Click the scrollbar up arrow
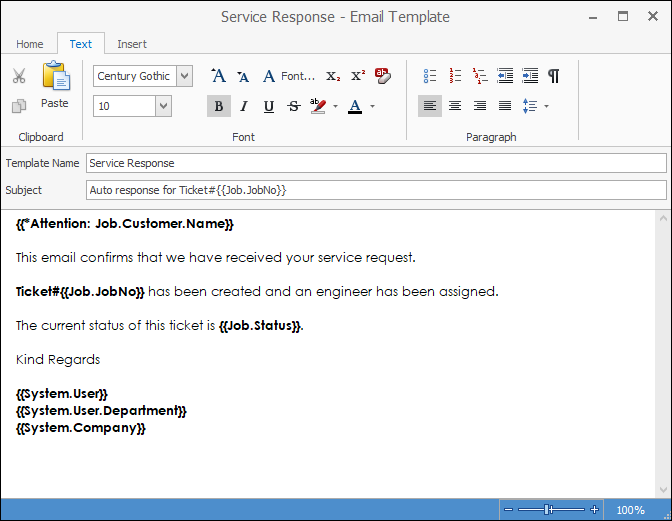672x521 pixels. tap(663, 218)
